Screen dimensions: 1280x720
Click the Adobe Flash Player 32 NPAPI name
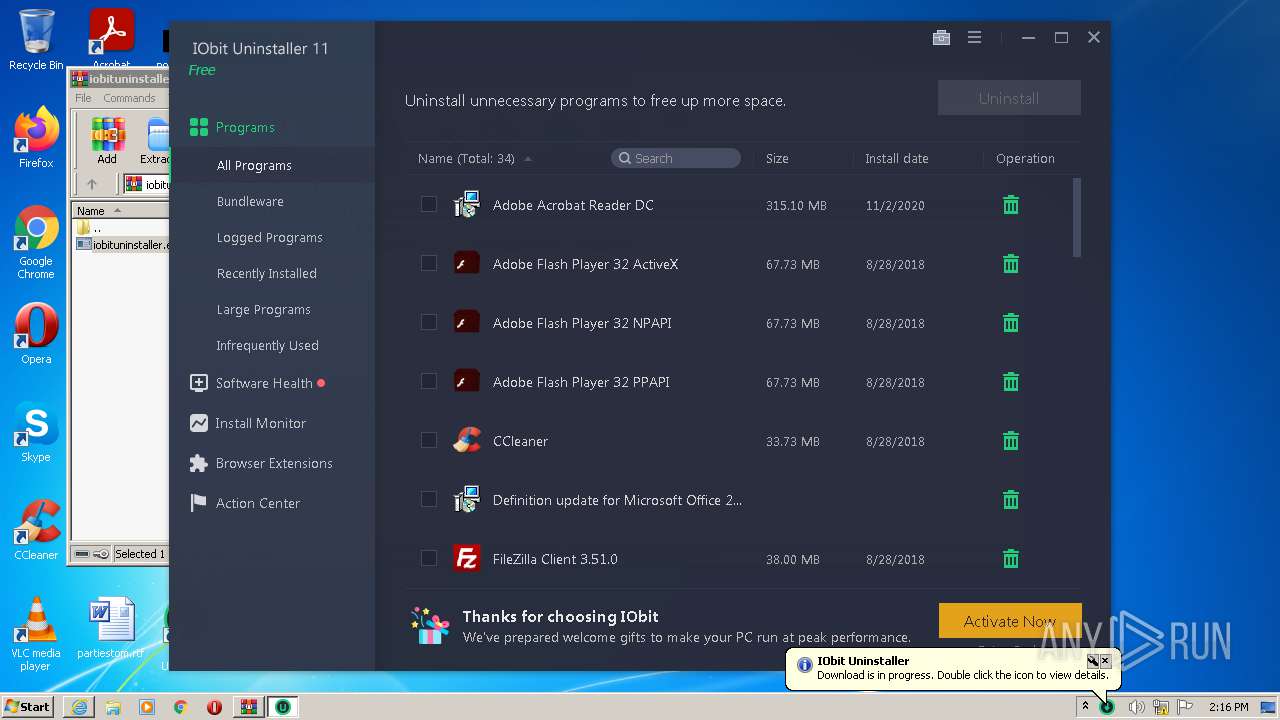[582, 323]
